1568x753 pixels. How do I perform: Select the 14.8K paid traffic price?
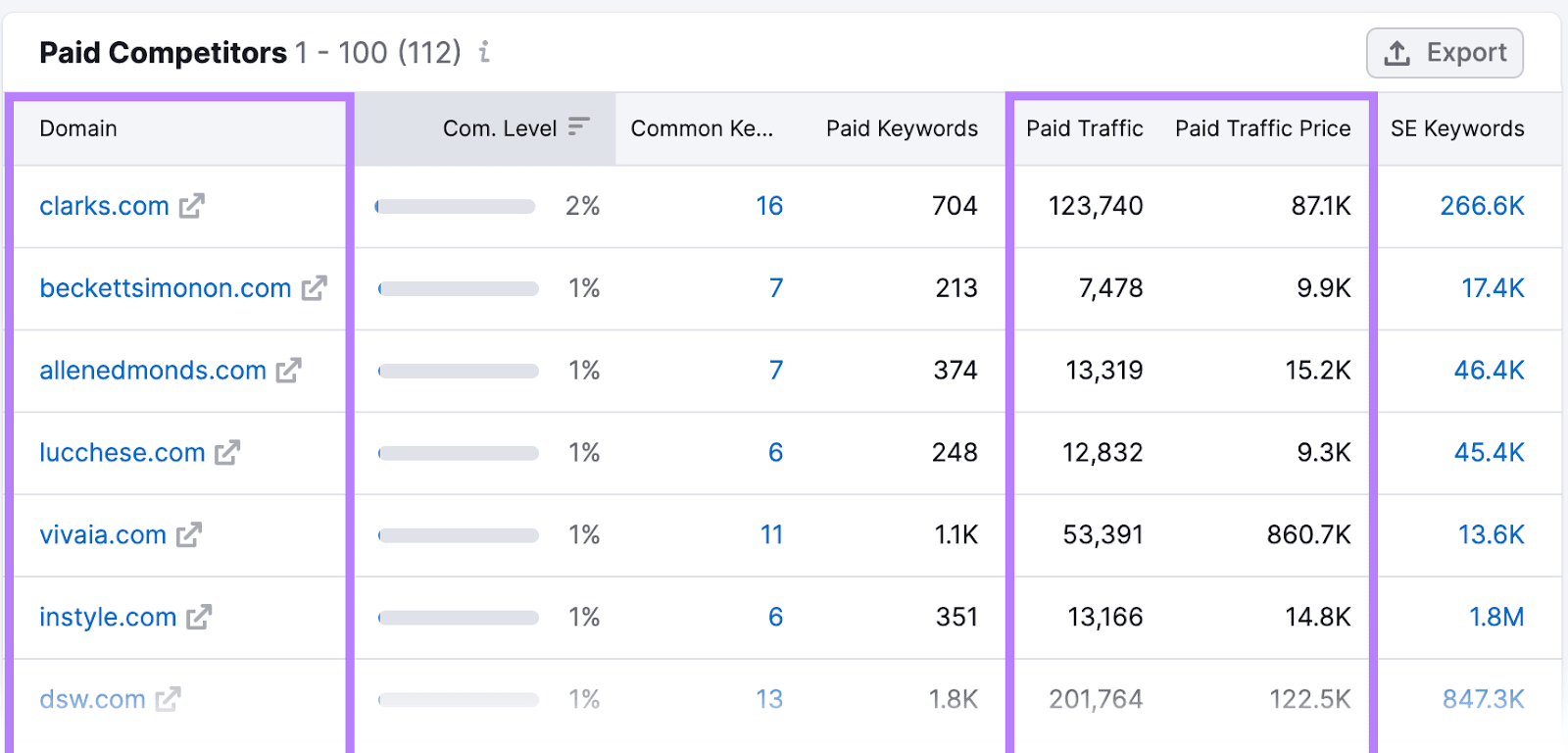[1318, 618]
